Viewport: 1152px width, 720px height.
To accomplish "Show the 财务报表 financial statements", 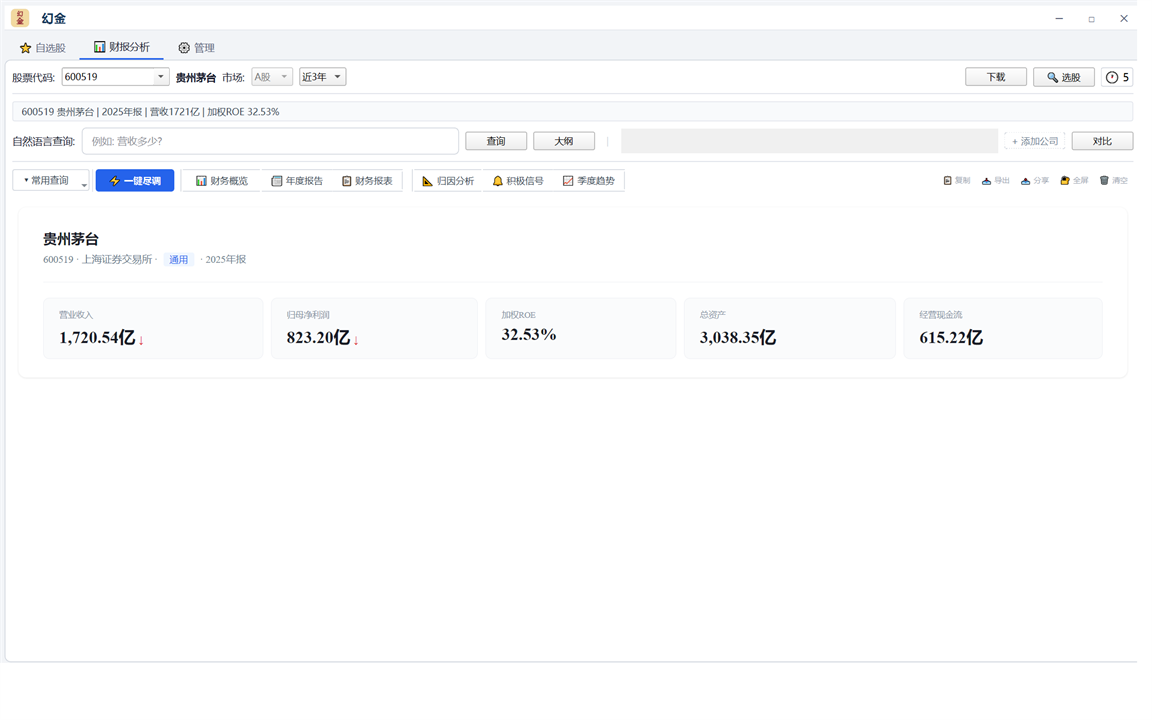I will (x=367, y=181).
